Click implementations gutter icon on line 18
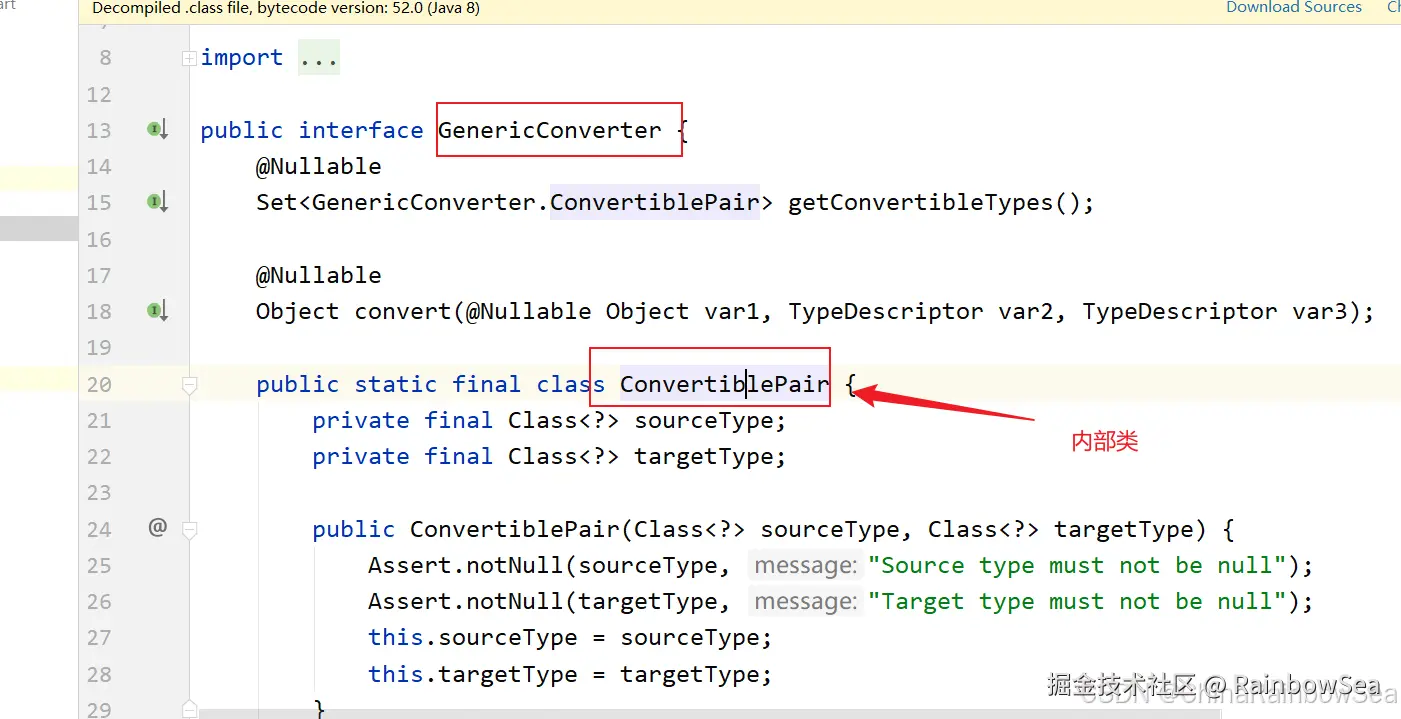The height and width of the screenshot is (719, 1401). [x=158, y=311]
